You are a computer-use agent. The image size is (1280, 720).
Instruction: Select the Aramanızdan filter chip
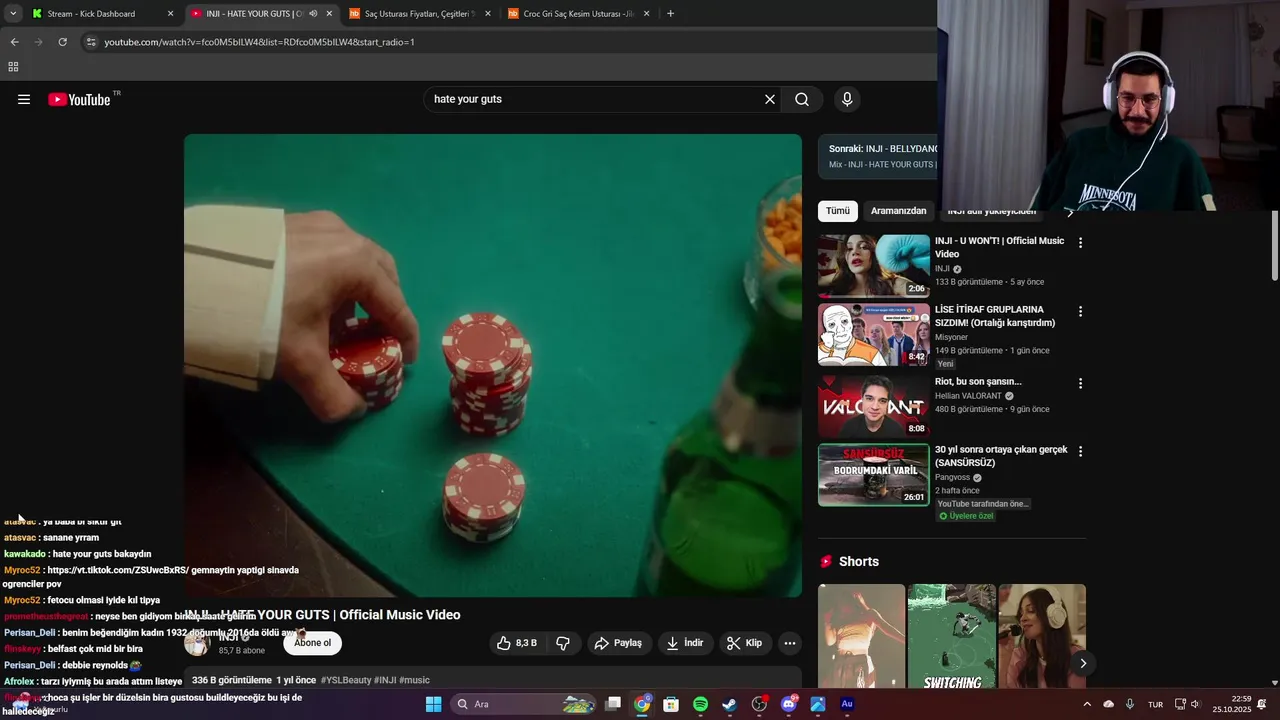click(898, 211)
